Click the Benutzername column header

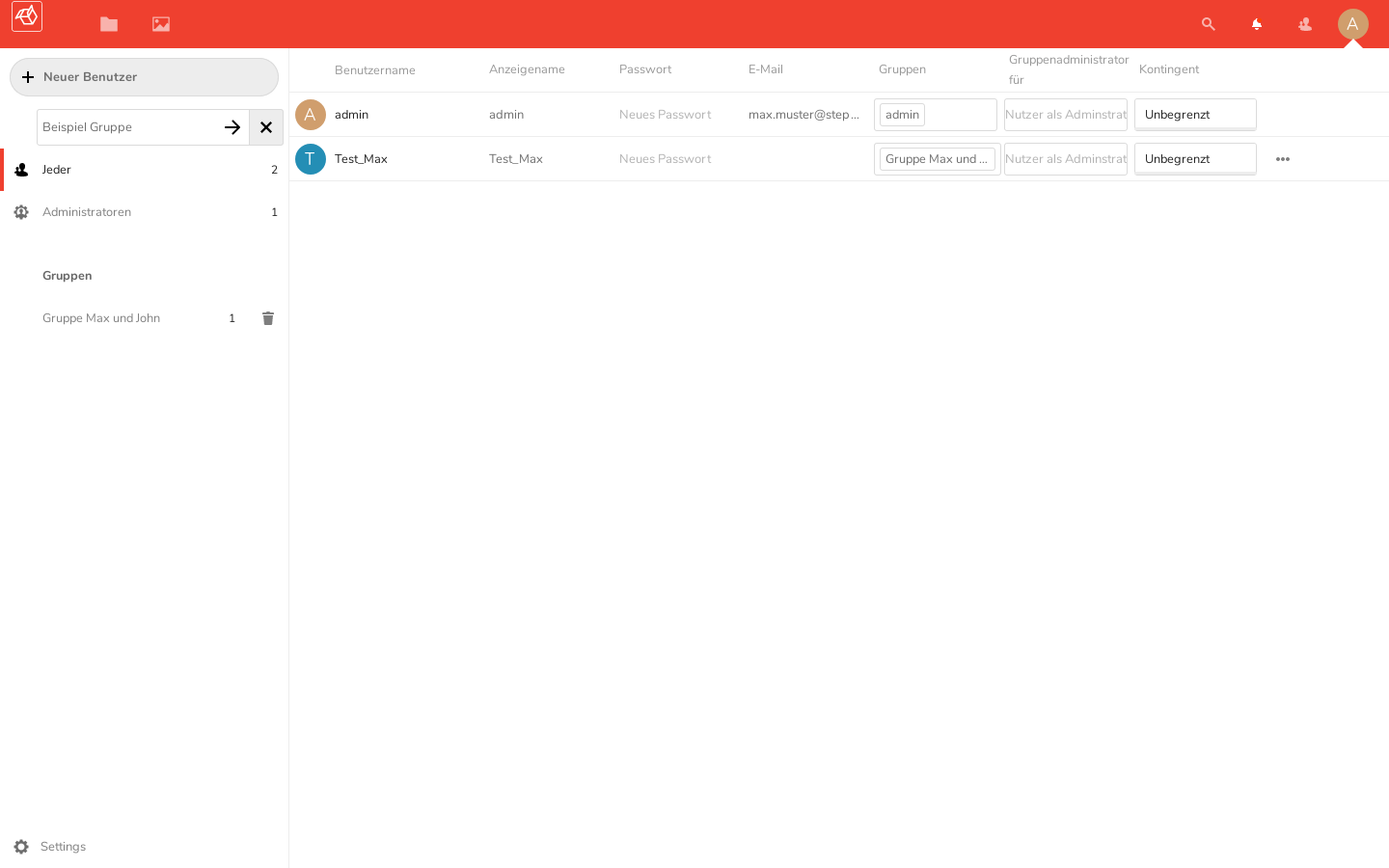pos(375,70)
